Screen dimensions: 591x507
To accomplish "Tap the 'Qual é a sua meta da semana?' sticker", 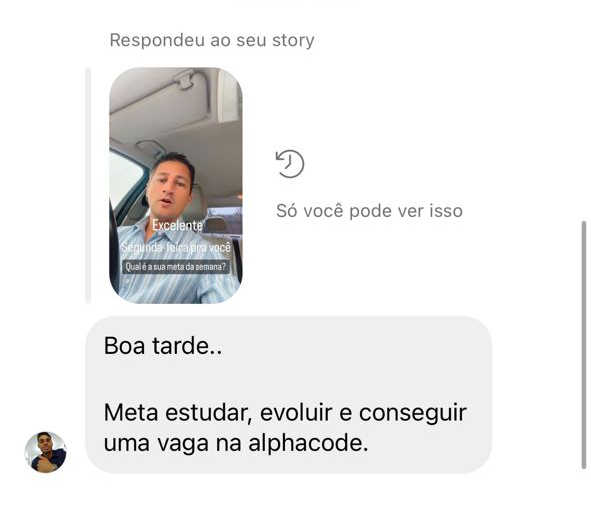I will pos(176,267).
